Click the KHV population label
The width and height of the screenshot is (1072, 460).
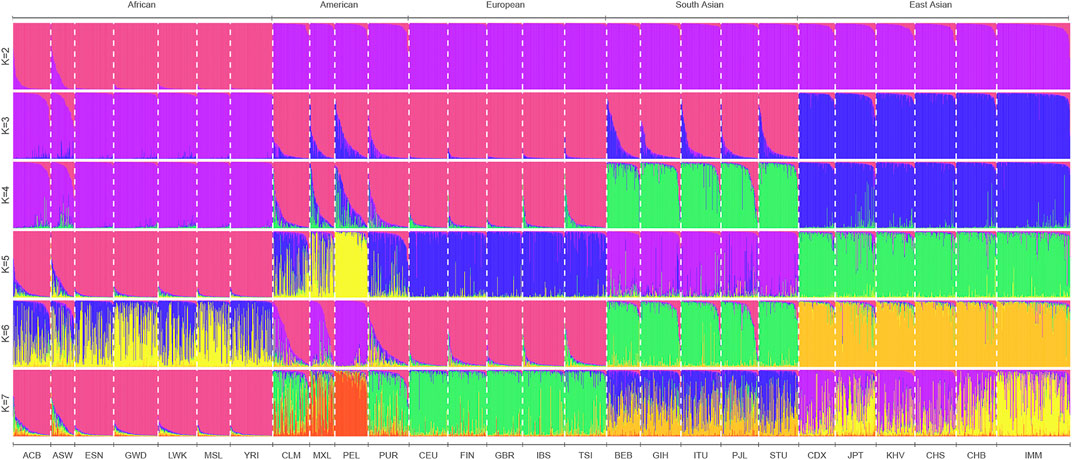pyautogui.click(x=895, y=454)
